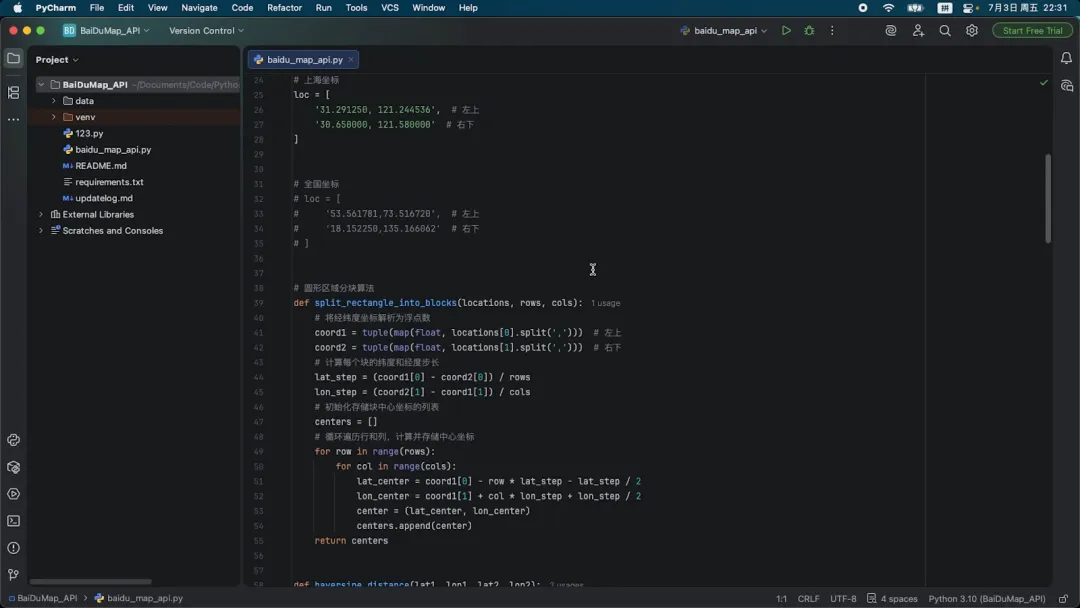Open Version Control dropdown

point(207,30)
